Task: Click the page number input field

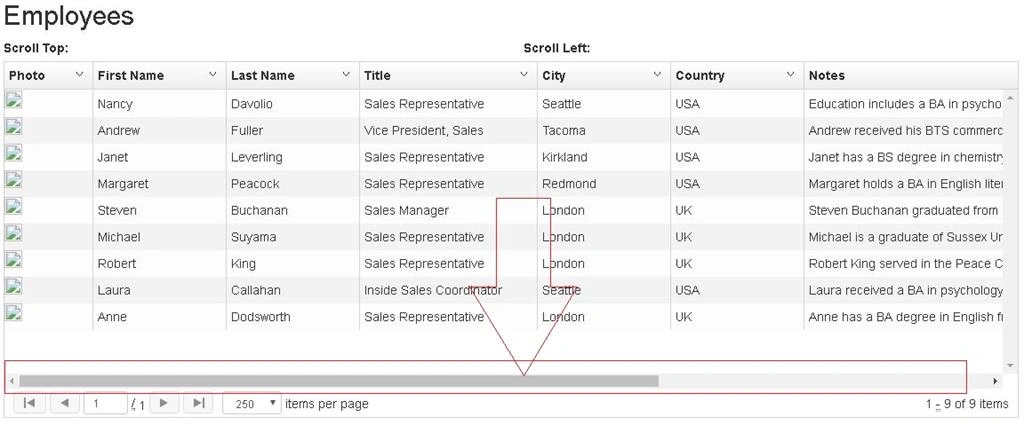Action: point(105,403)
